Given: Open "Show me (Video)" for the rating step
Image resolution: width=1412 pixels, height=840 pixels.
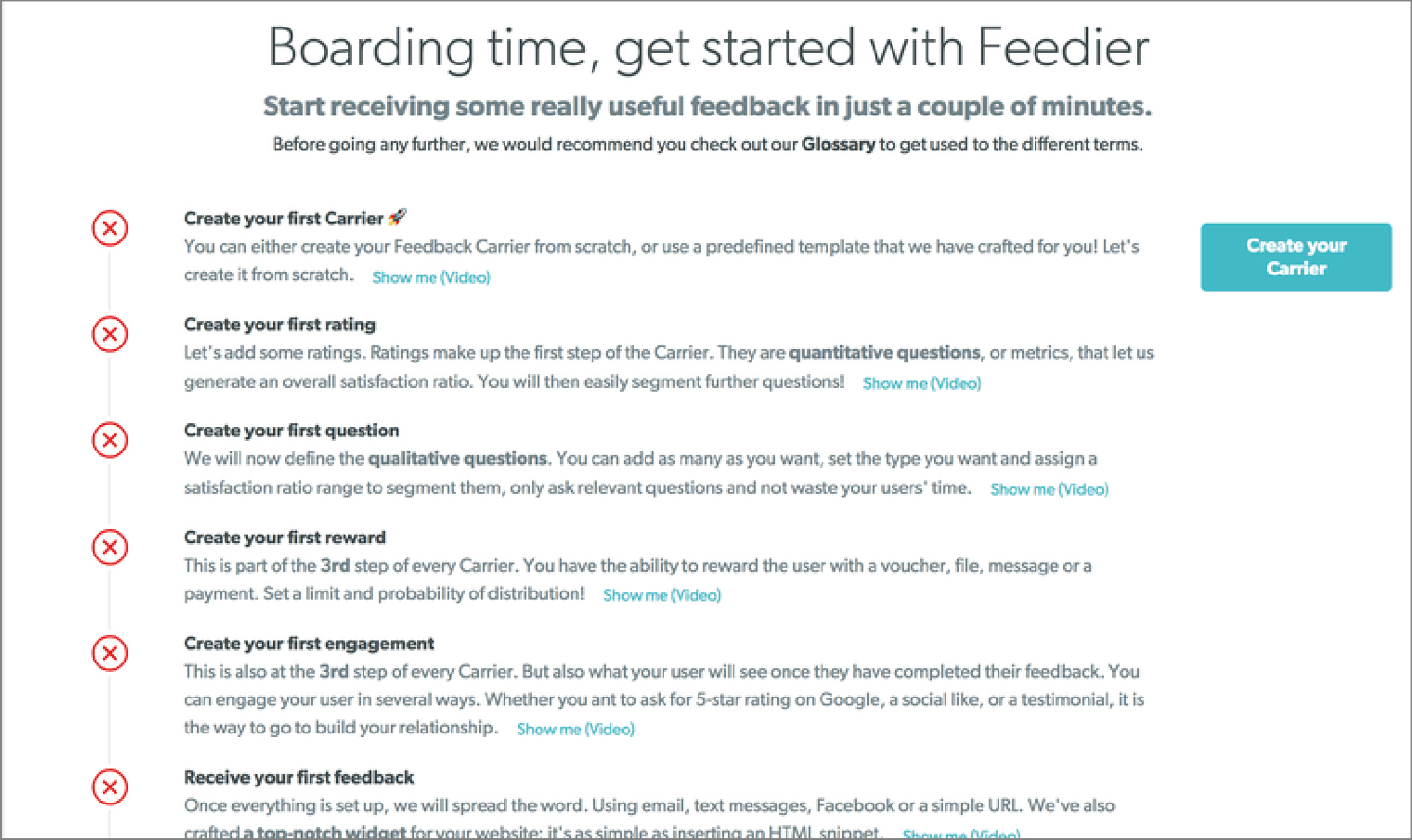Looking at the screenshot, I should [921, 382].
